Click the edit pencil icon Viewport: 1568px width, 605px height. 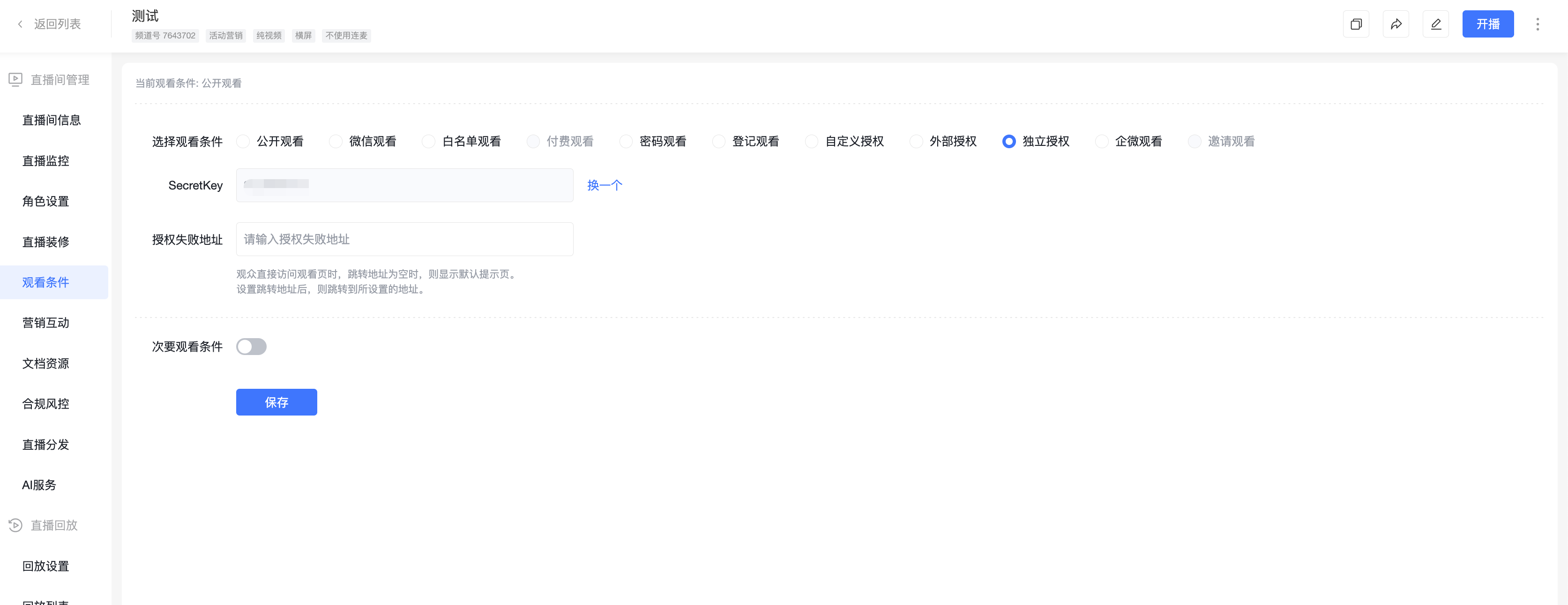1435,24
